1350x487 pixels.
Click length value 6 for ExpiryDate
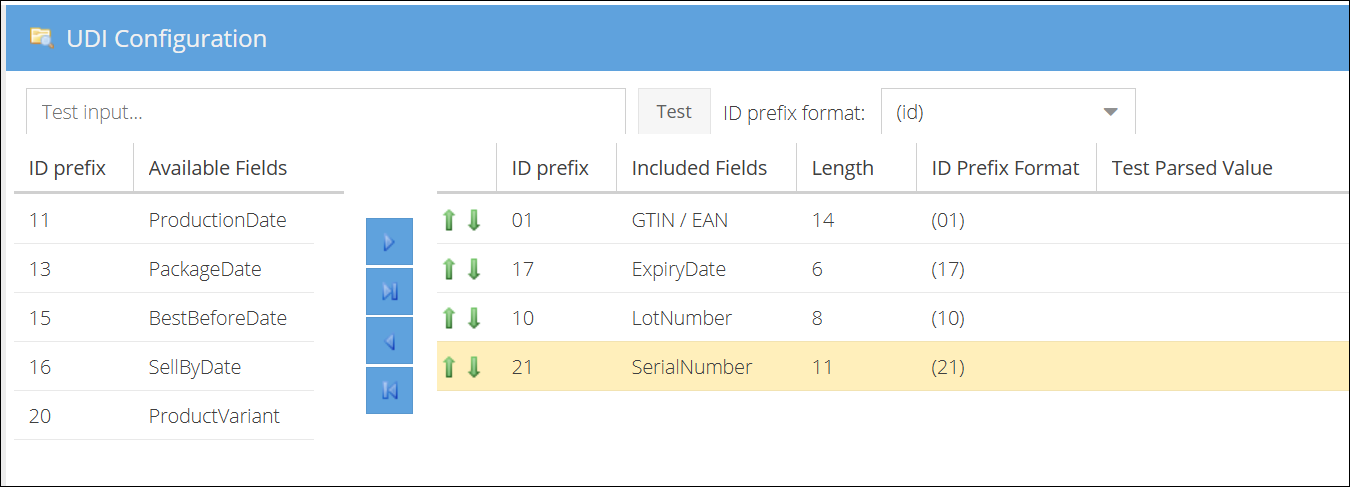pos(817,269)
